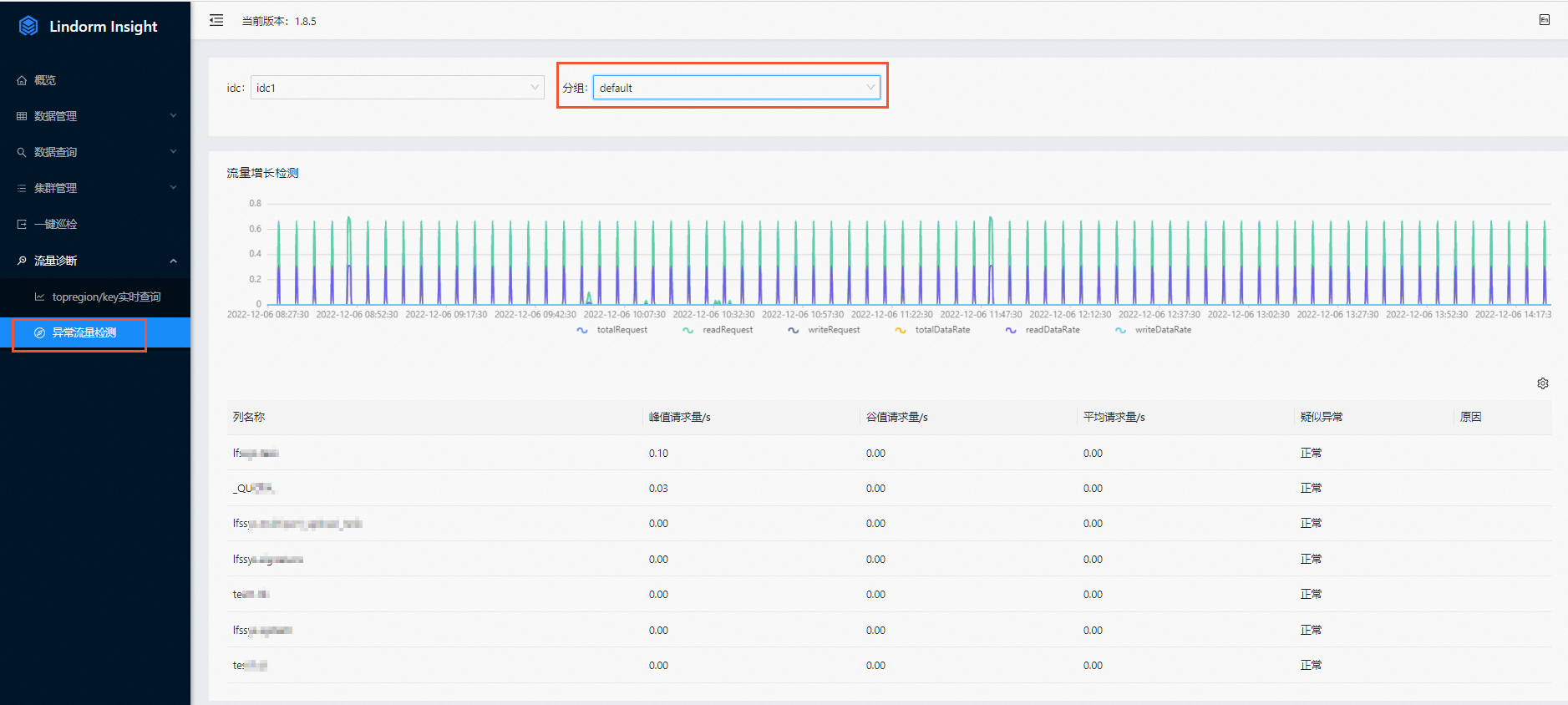Viewport: 1568px width, 705px height.
Task: Toggle the totalDataRate series in the chart legend
Action: [931, 330]
